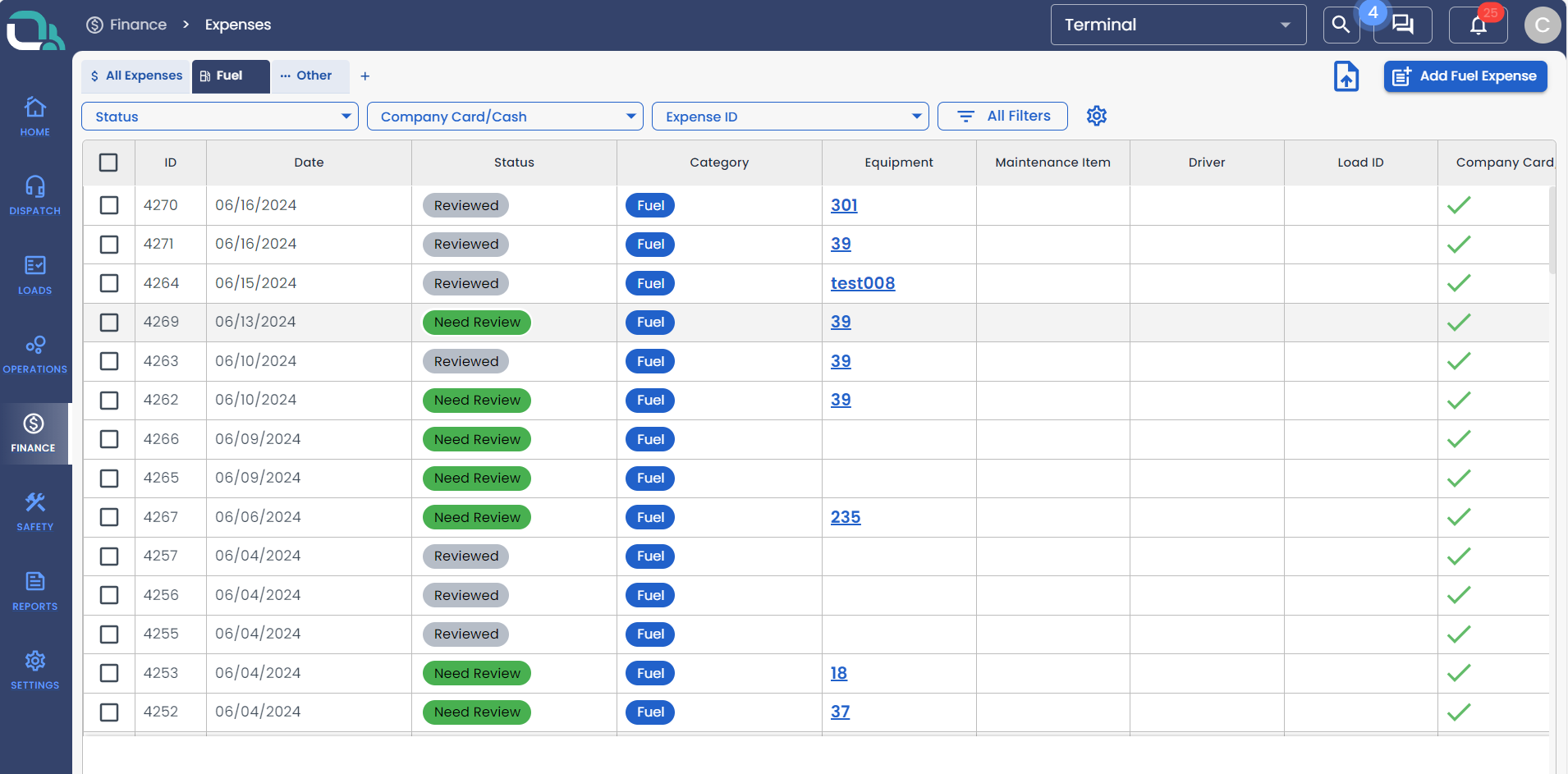Open equipment link test008
The image size is (1568, 774).
point(861,282)
